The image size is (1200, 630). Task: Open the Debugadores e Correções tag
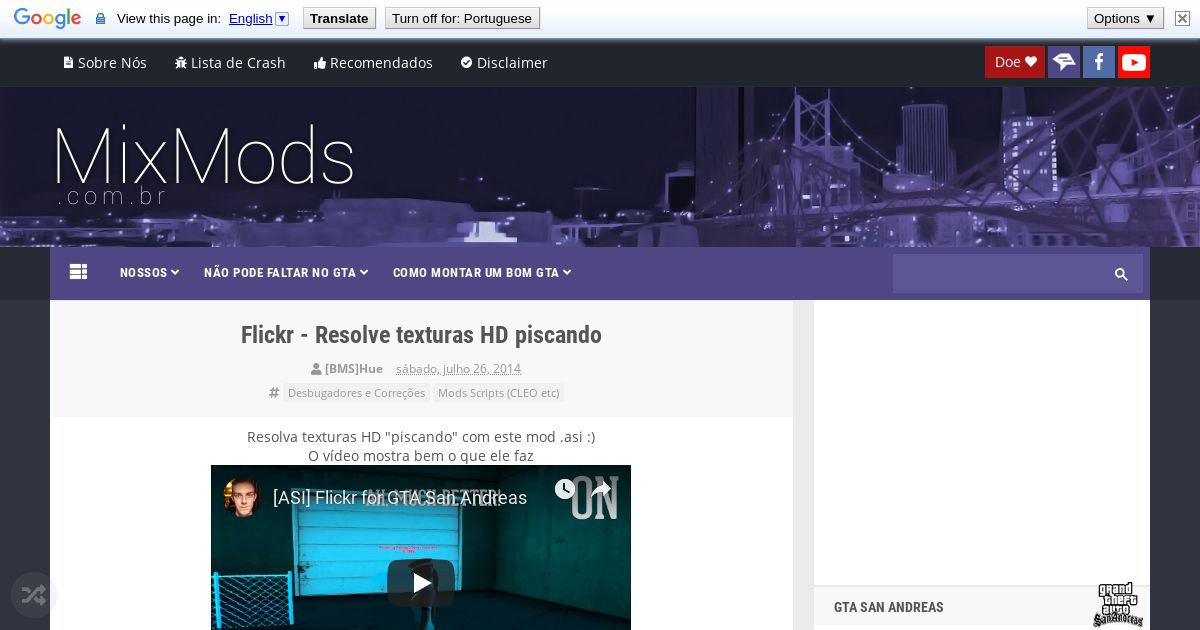(356, 393)
